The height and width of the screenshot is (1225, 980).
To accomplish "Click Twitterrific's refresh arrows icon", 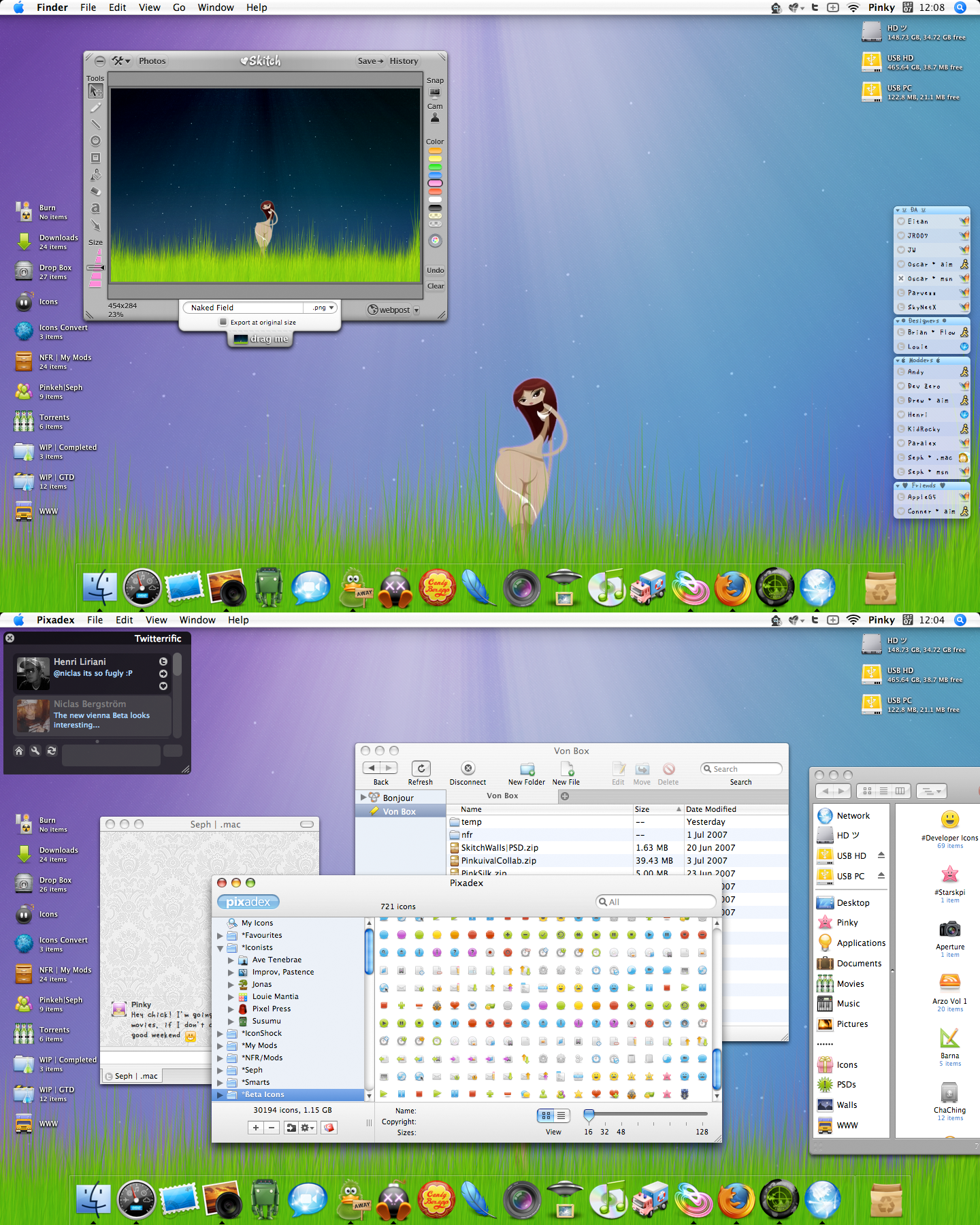I will pyautogui.click(x=52, y=751).
